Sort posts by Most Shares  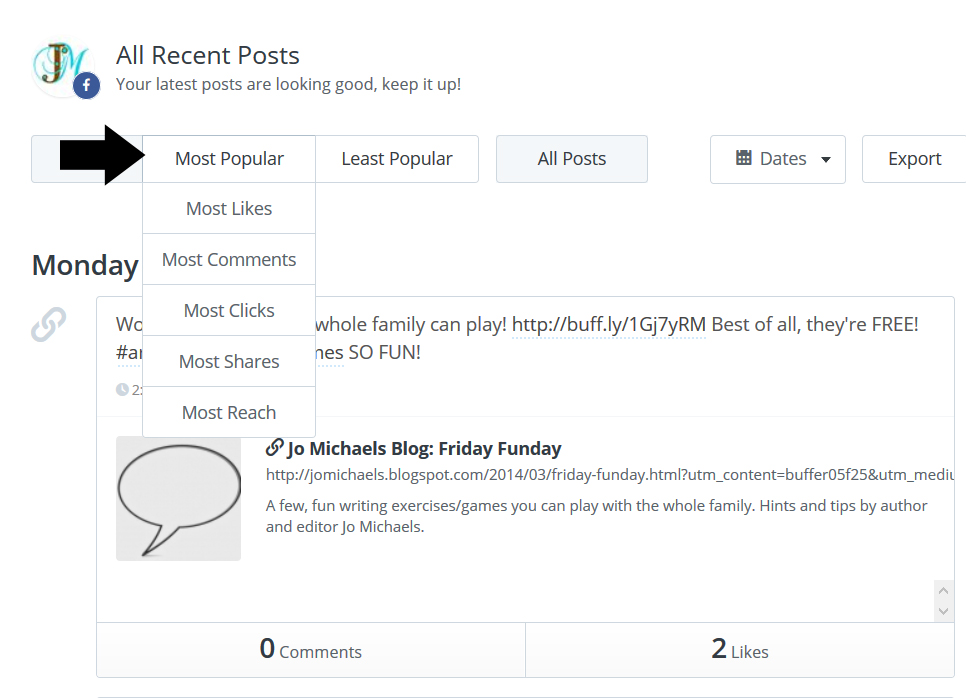pyautogui.click(x=229, y=362)
